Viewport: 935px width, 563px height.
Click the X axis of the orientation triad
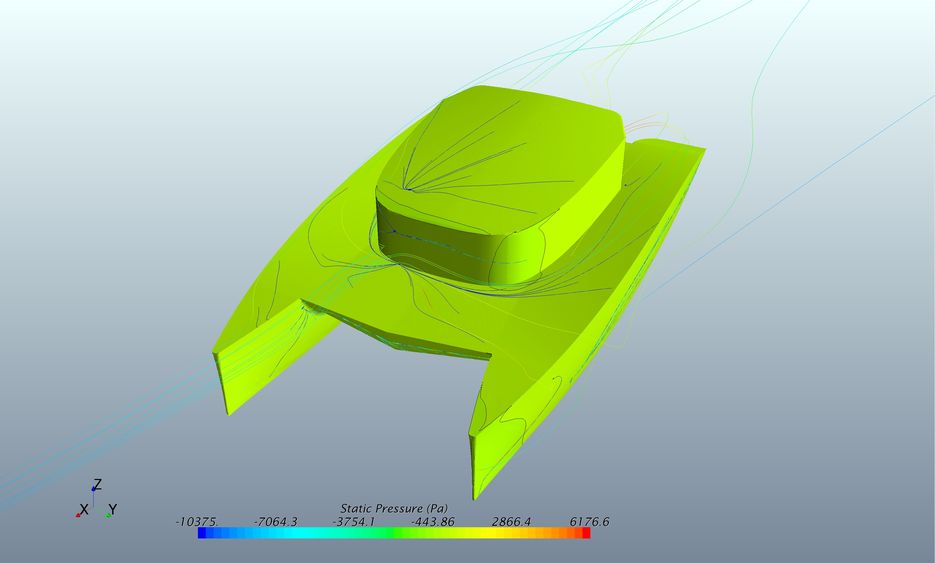click(x=83, y=510)
